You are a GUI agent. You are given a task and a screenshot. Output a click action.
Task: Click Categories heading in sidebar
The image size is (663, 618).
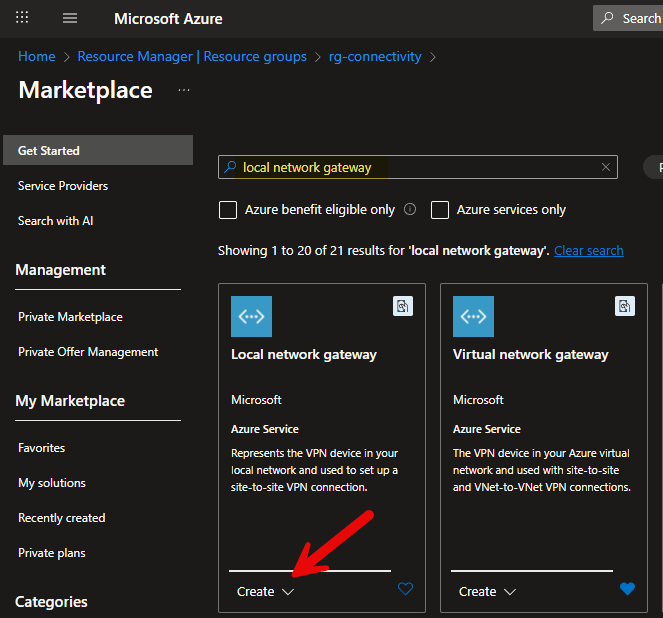pyautogui.click(x=51, y=602)
